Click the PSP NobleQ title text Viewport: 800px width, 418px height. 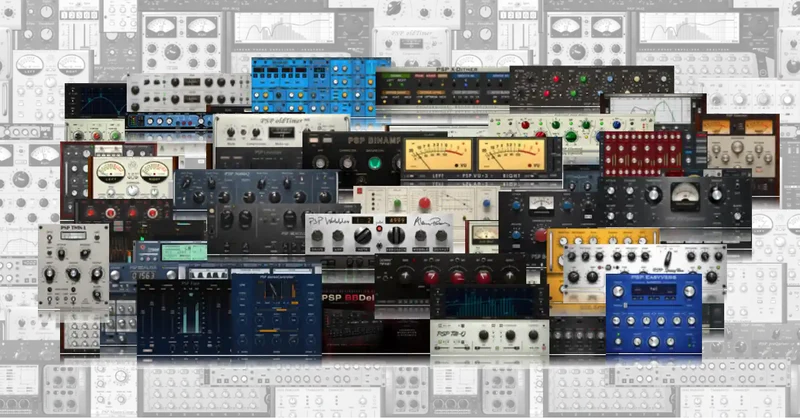click(237, 175)
